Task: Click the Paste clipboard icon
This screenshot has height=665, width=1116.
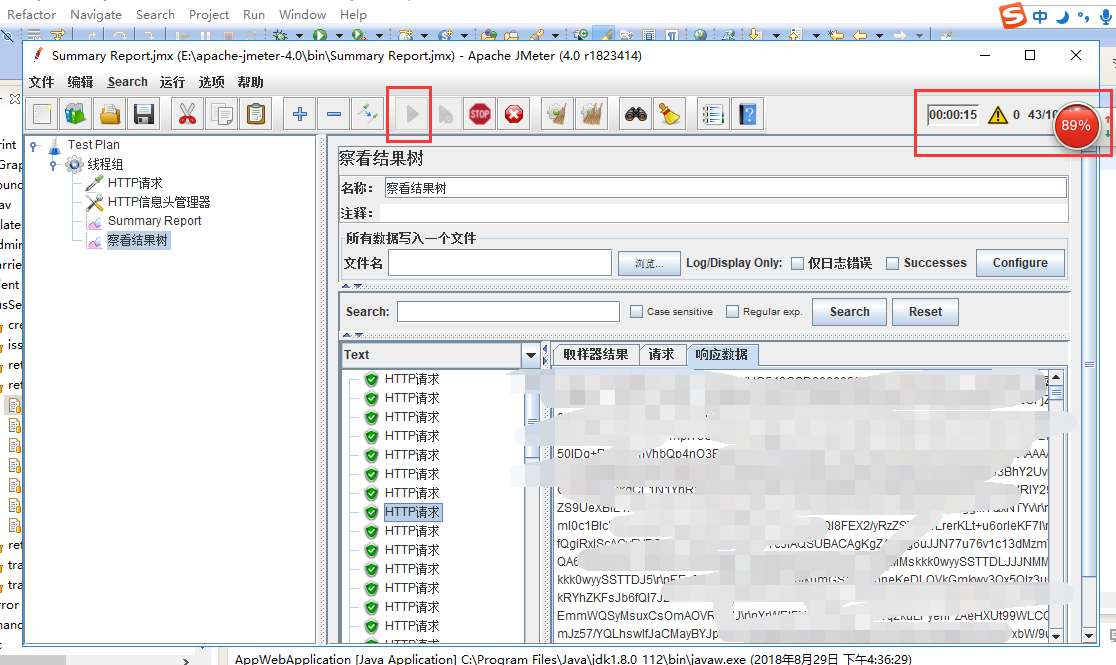Action: pyautogui.click(x=256, y=114)
